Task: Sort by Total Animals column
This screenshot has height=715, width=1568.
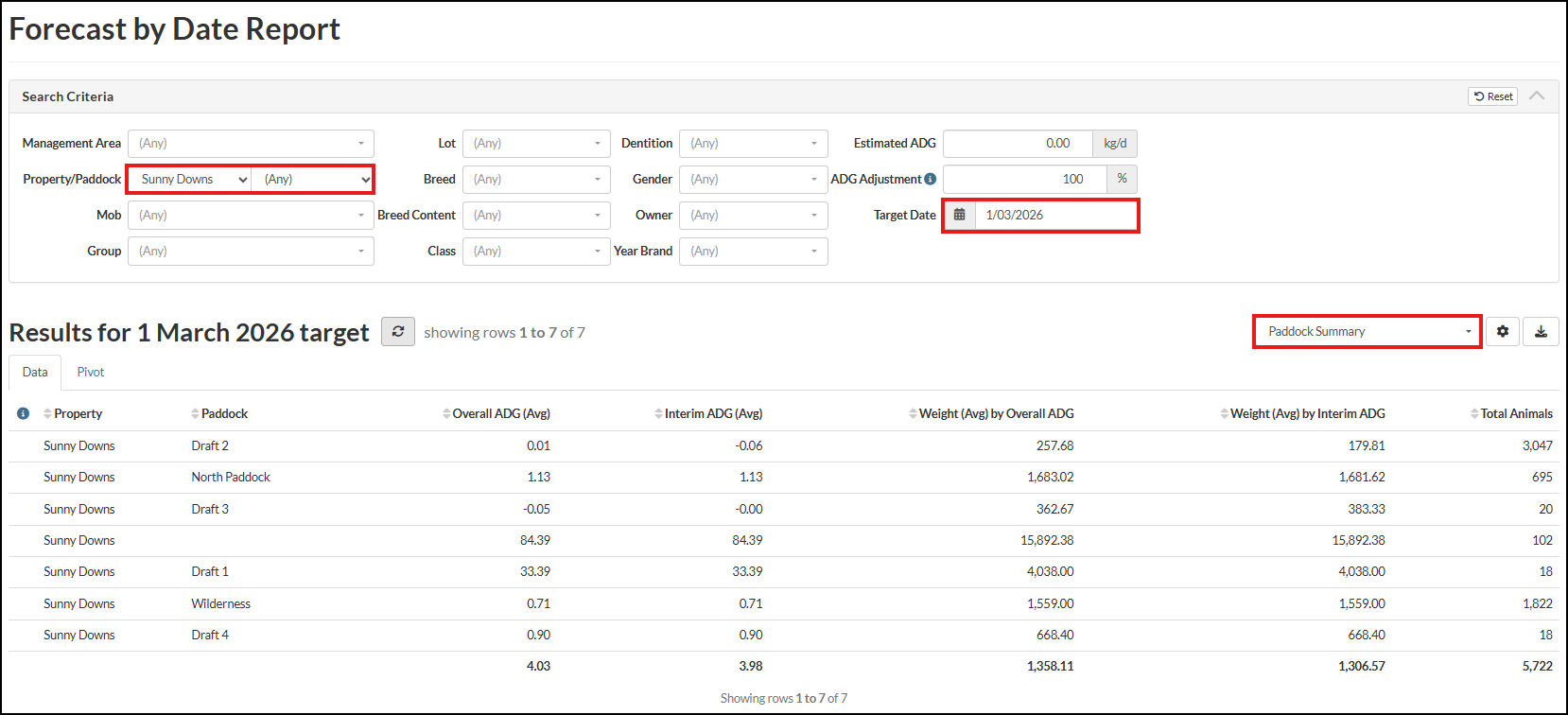Action: (1511, 414)
